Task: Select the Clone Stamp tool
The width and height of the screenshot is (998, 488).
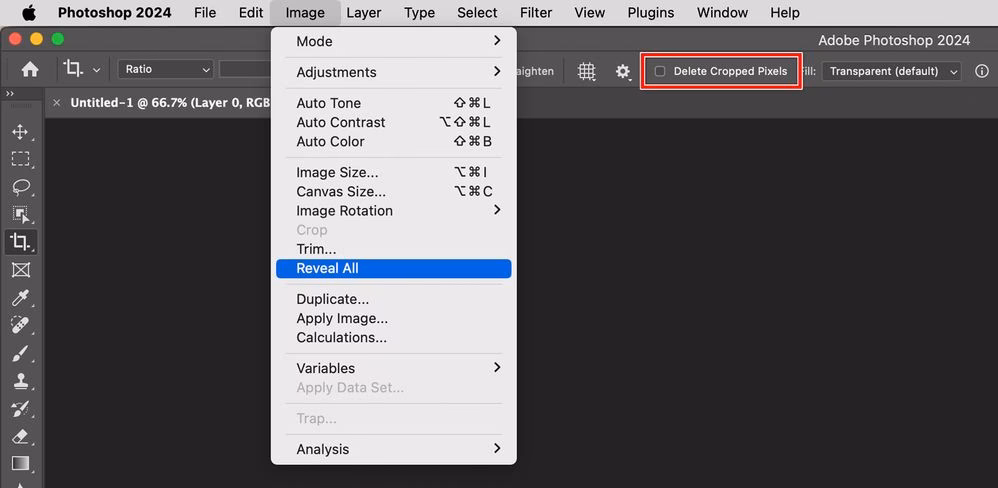Action: 20,381
